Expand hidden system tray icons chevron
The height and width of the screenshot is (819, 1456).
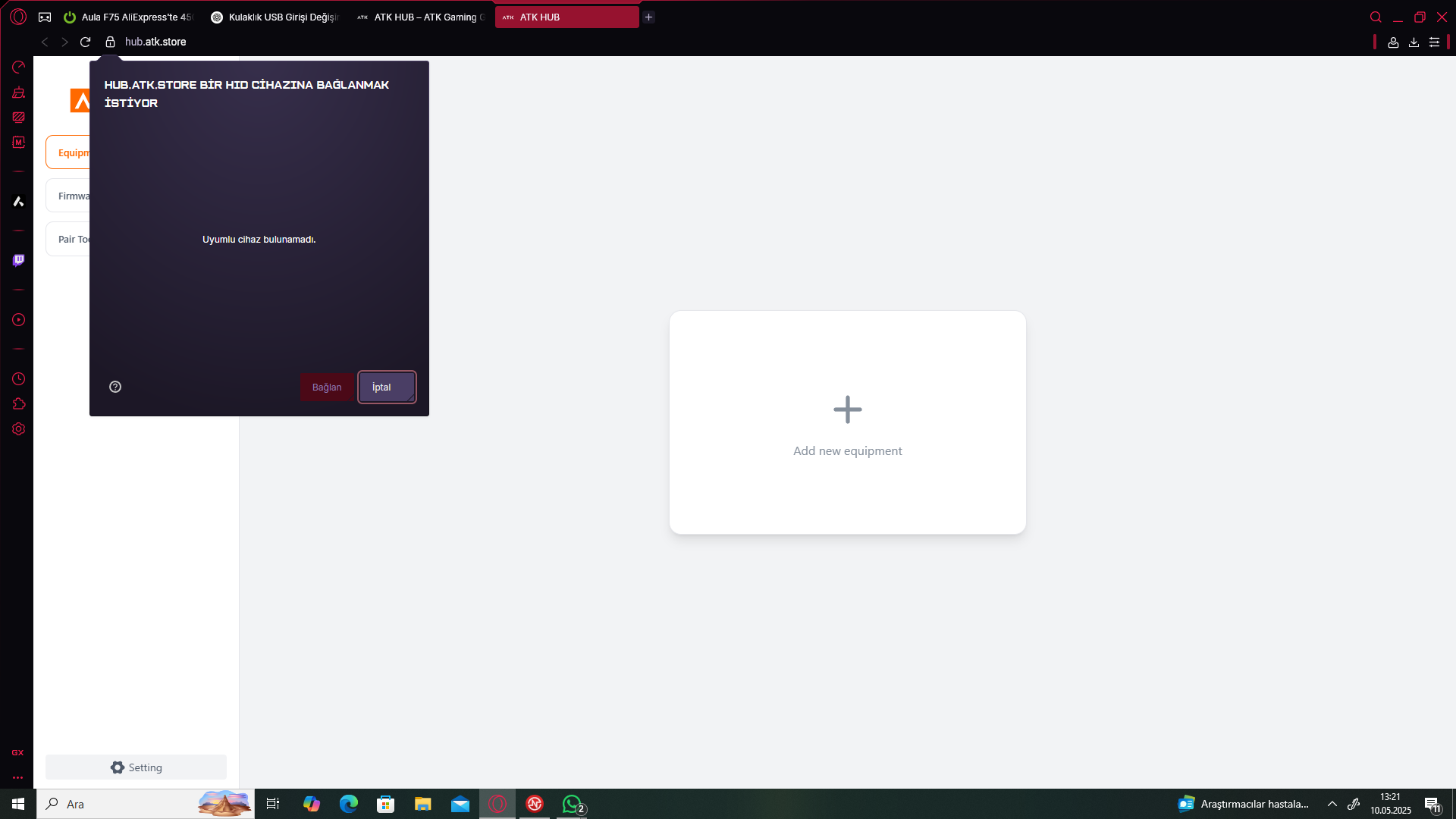[1332, 804]
